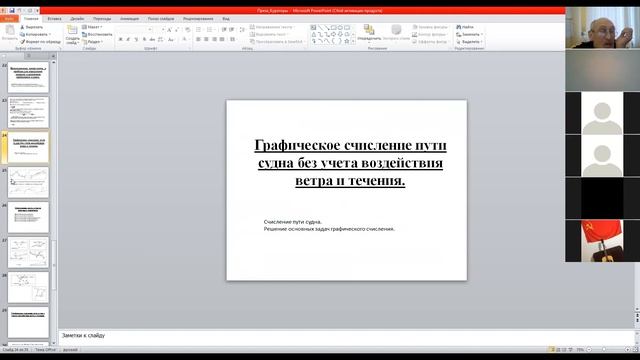Screen dimensions: 640x360
Task: Fit slide to current window
Action: [x=636, y=350]
